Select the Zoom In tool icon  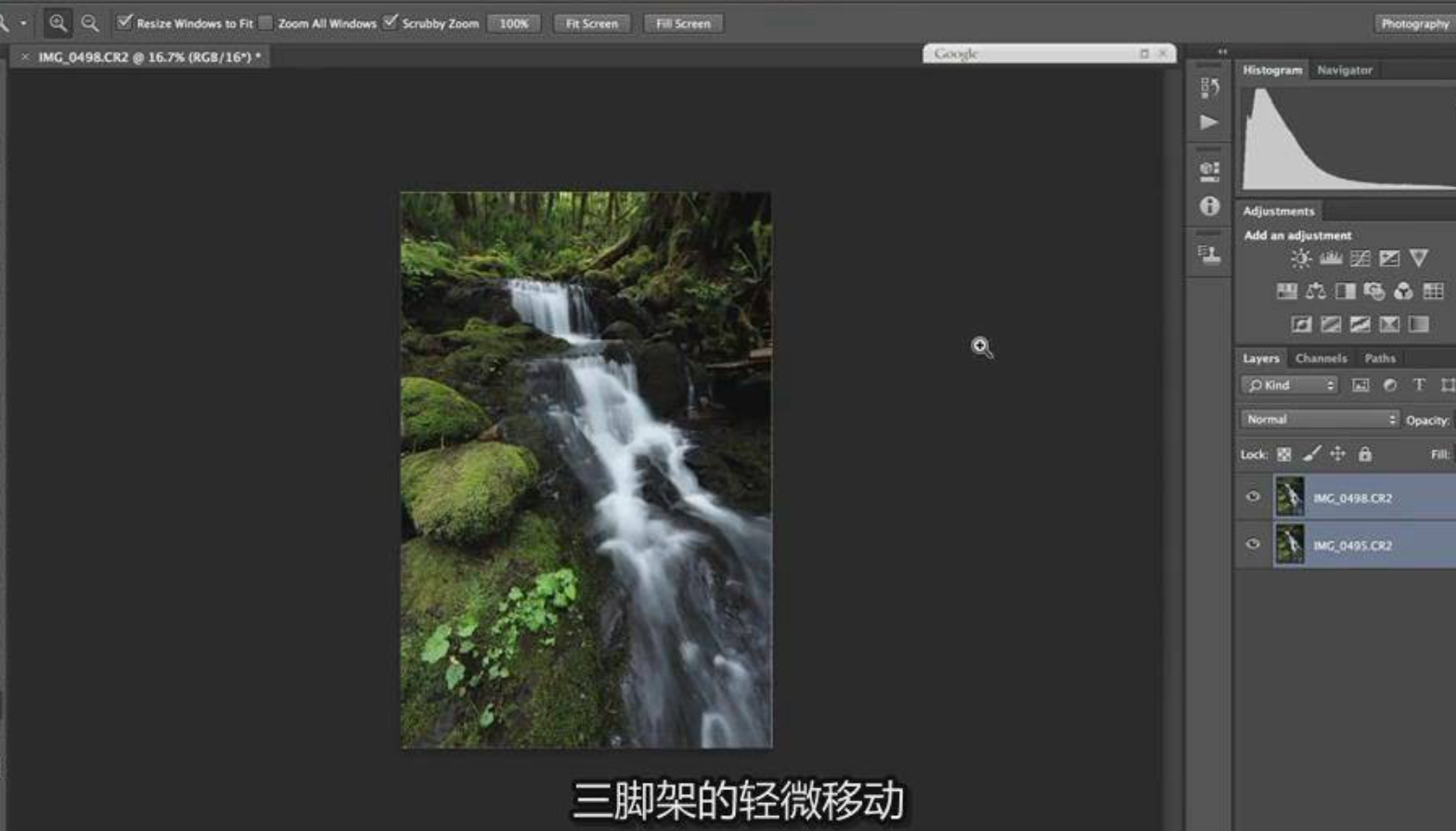click(x=58, y=23)
